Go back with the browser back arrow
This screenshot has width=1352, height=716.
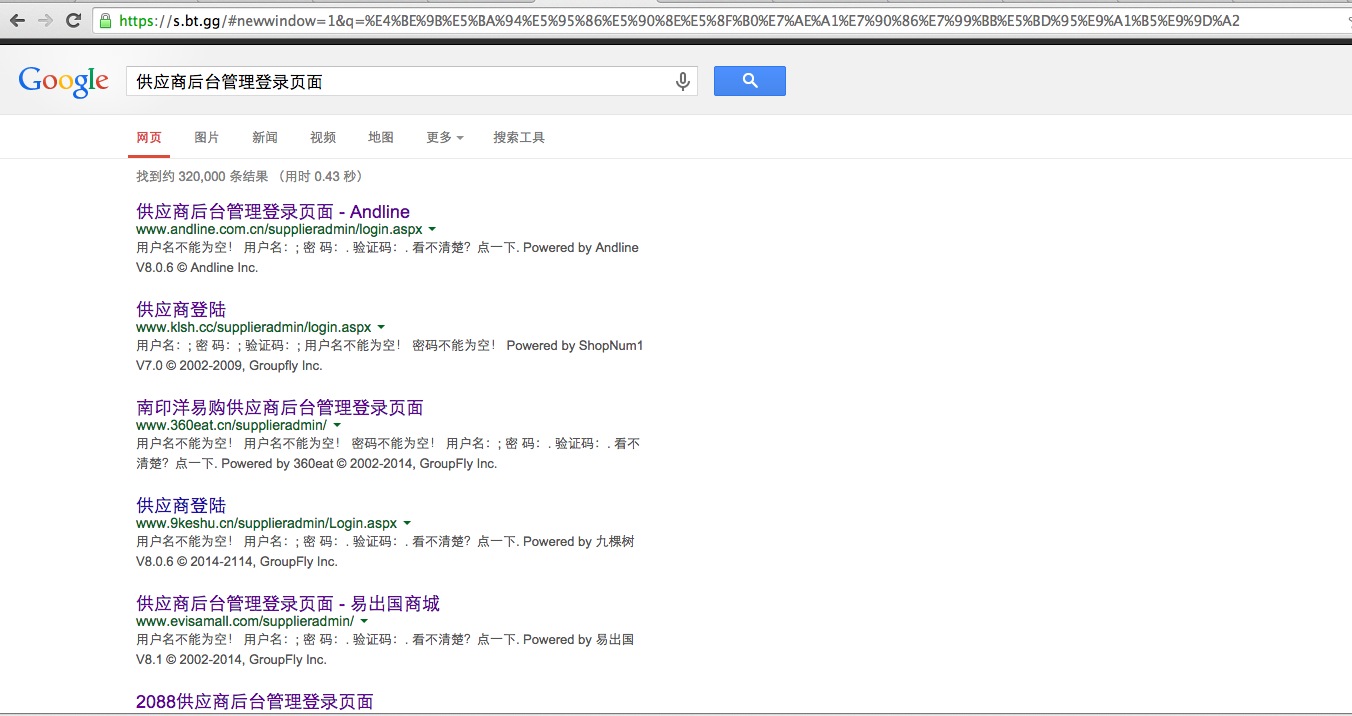coord(17,20)
